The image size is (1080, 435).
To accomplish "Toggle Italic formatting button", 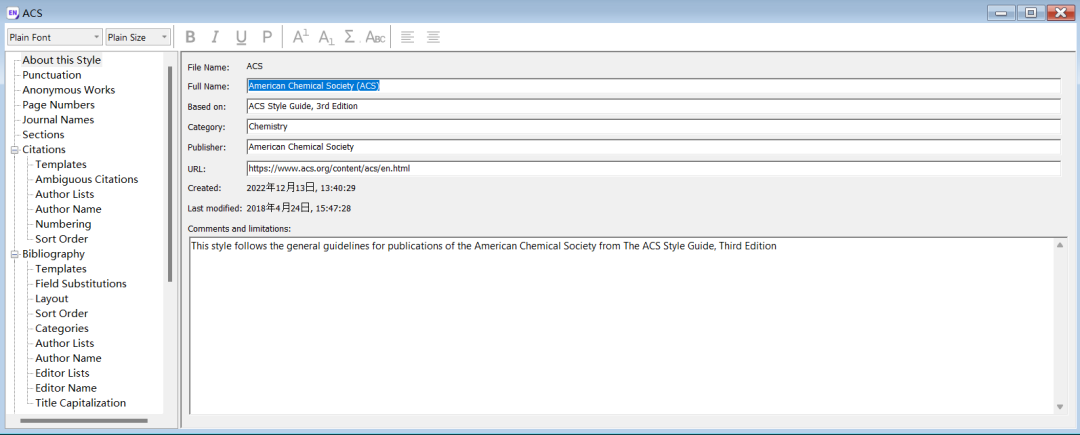I will click(x=215, y=37).
